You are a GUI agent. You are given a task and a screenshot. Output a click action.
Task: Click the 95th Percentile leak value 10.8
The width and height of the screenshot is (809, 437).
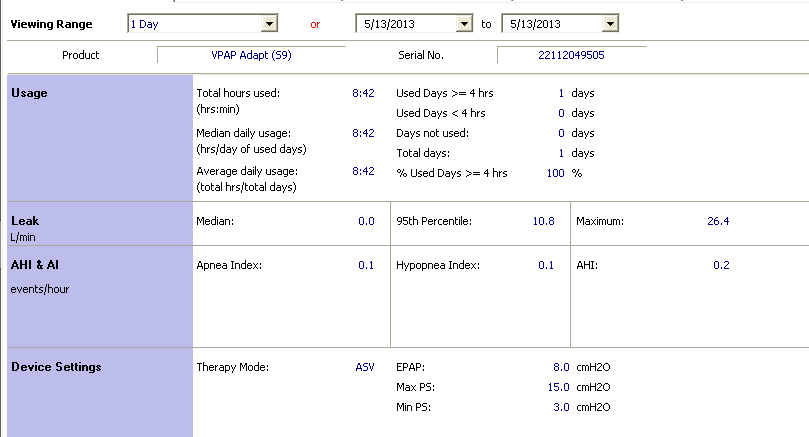click(x=543, y=221)
